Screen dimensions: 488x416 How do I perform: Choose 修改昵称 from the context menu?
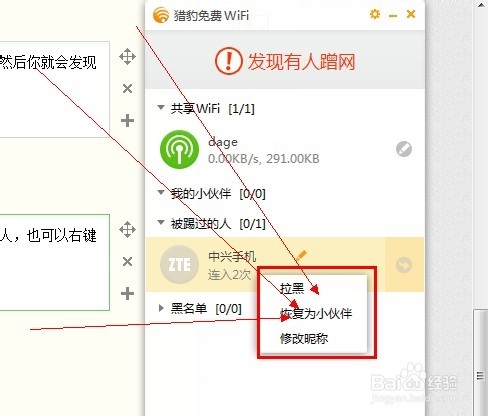coord(304,338)
